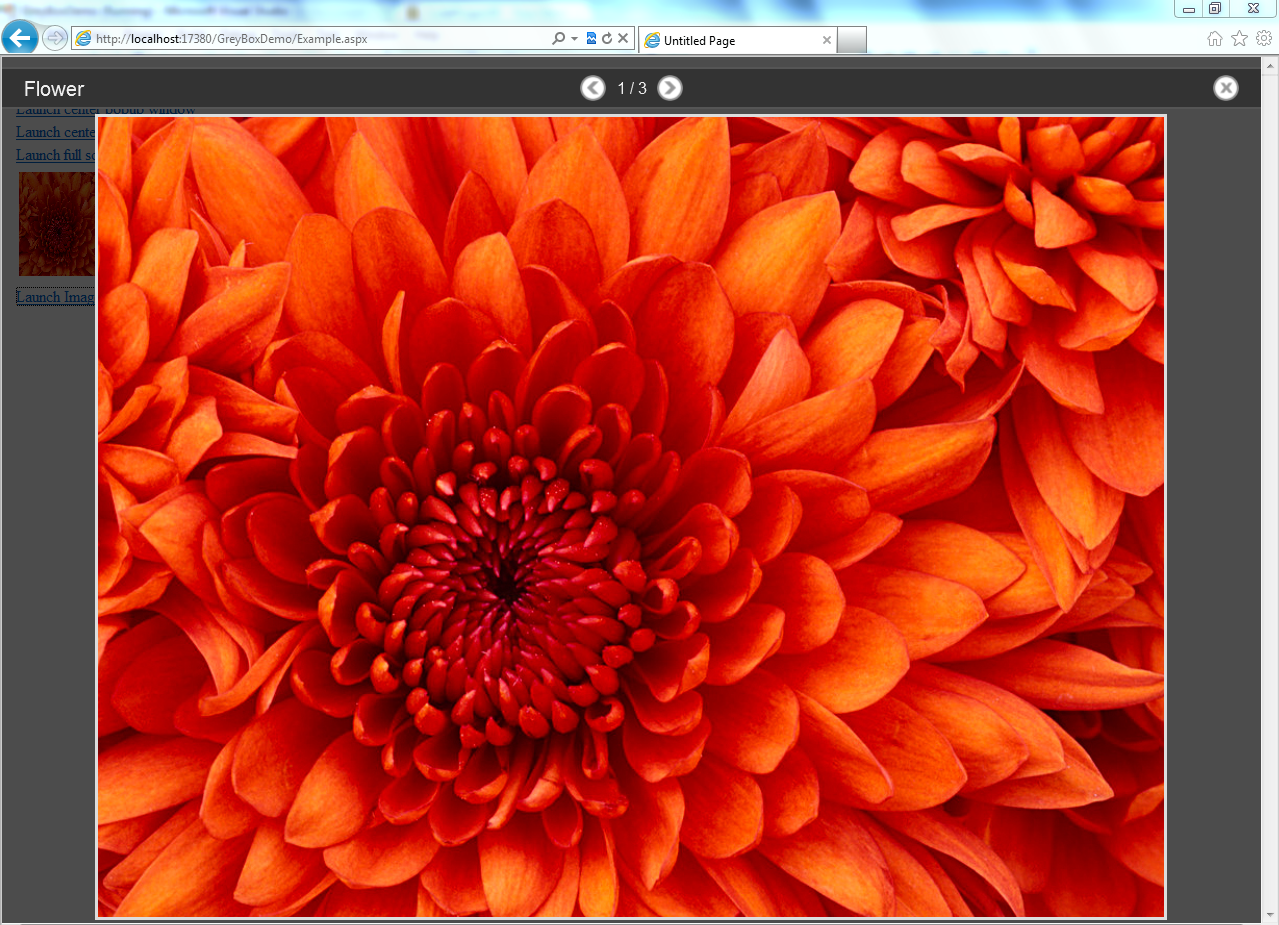Click the large orange flower image
1279x925 pixels.
coord(631,517)
